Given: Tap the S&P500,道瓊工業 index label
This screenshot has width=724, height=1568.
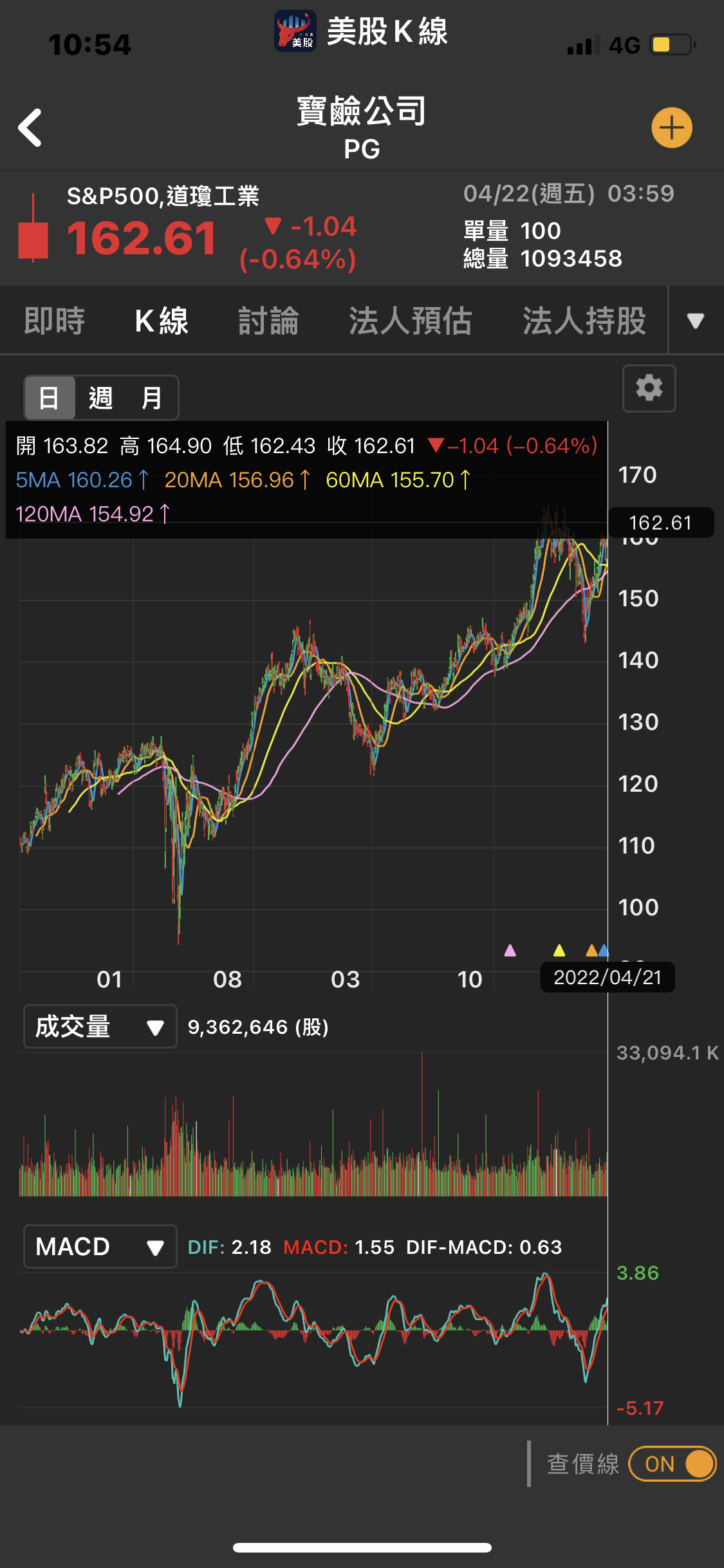Looking at the screenshot, I should coord(163,196).
